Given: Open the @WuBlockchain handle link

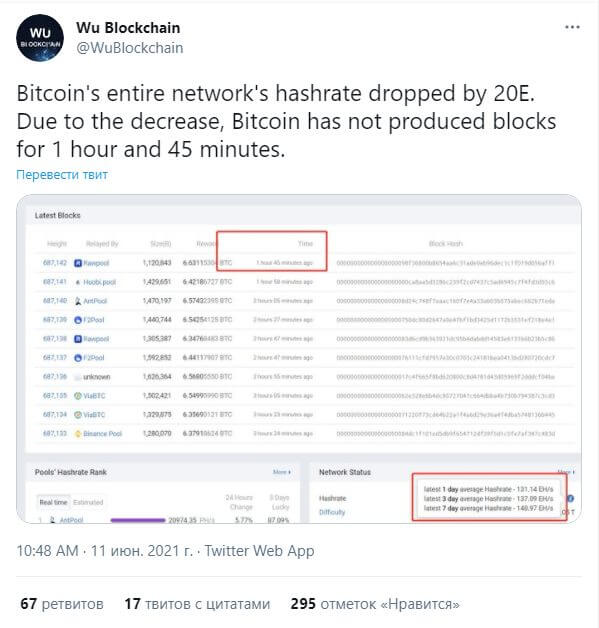Looking at the screenshot, I should [x=130, y=48].
